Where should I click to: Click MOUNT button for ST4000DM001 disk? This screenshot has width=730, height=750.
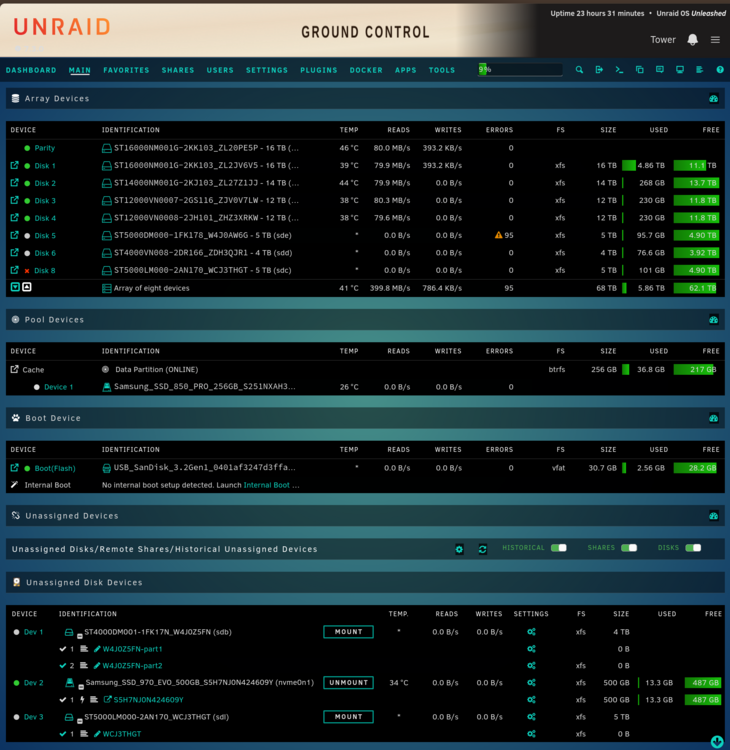pos(348,632)
